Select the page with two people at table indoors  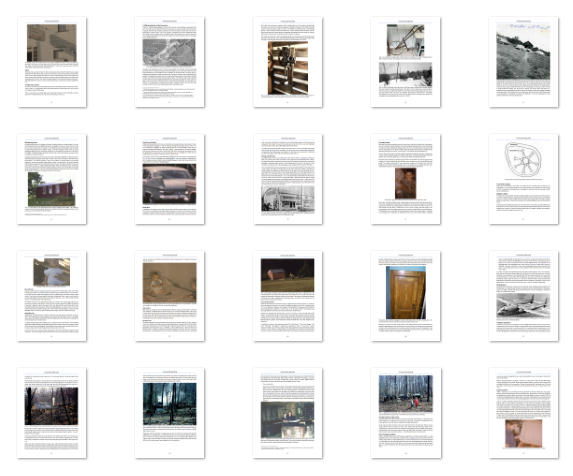click(288, 413)
